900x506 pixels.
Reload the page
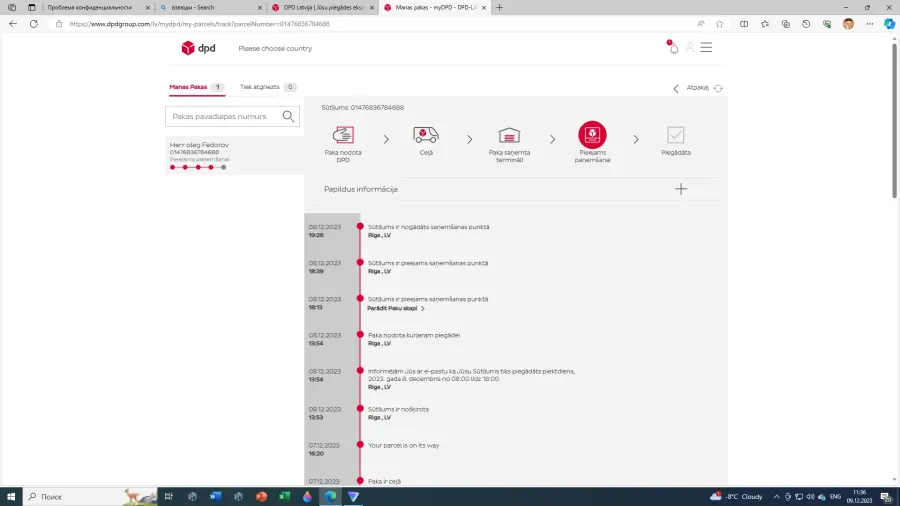pyautogui.click(x=34, y=24)
